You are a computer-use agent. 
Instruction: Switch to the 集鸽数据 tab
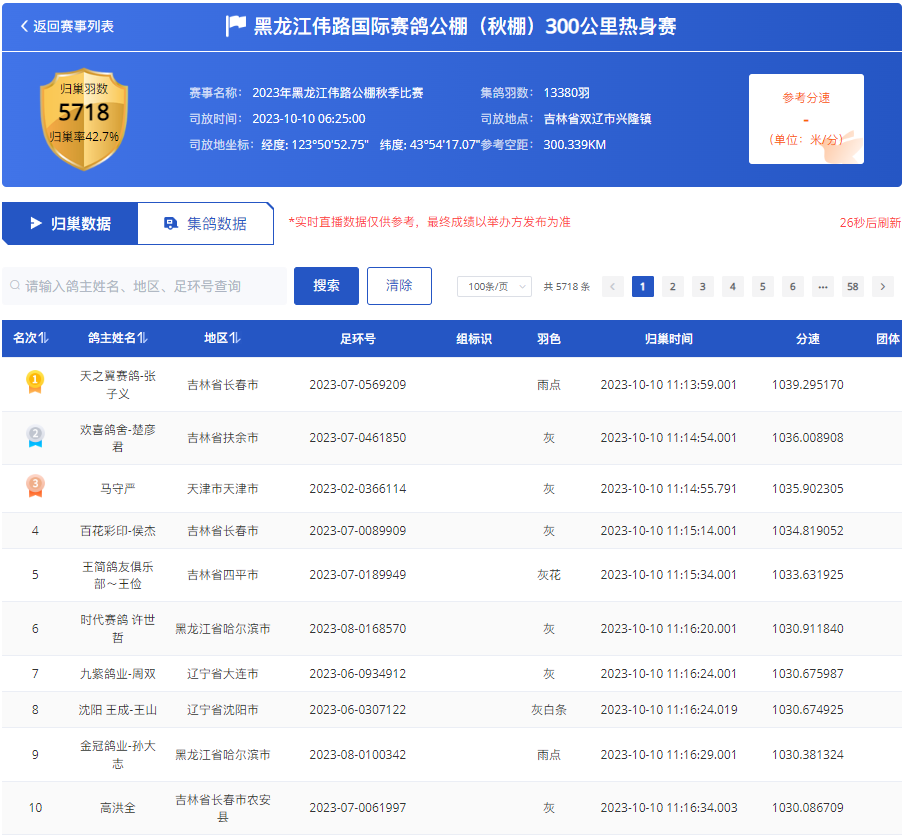205,223
